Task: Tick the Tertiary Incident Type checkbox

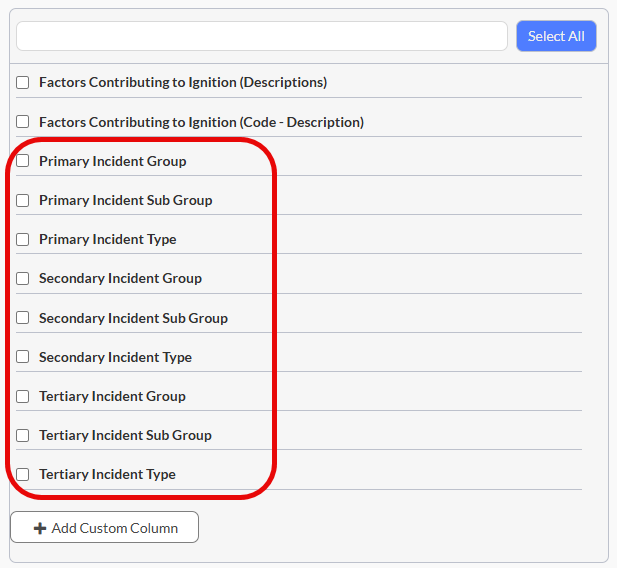Action: pyautogui.click(x=22, y=474)
